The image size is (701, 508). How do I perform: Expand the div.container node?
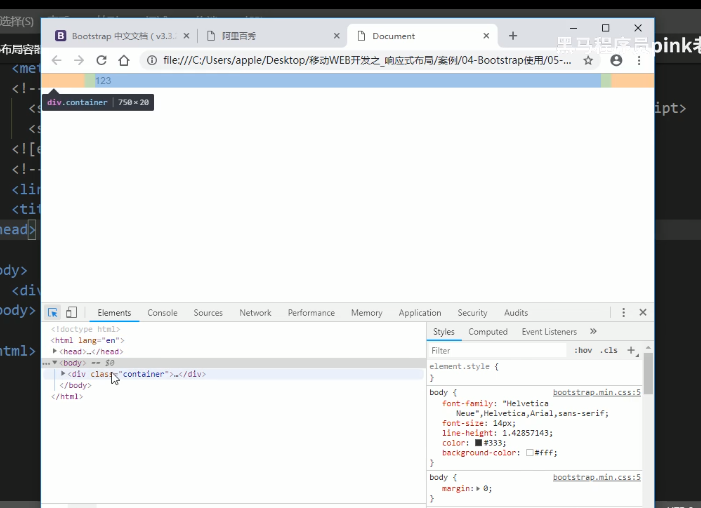[x=63, y=373]
